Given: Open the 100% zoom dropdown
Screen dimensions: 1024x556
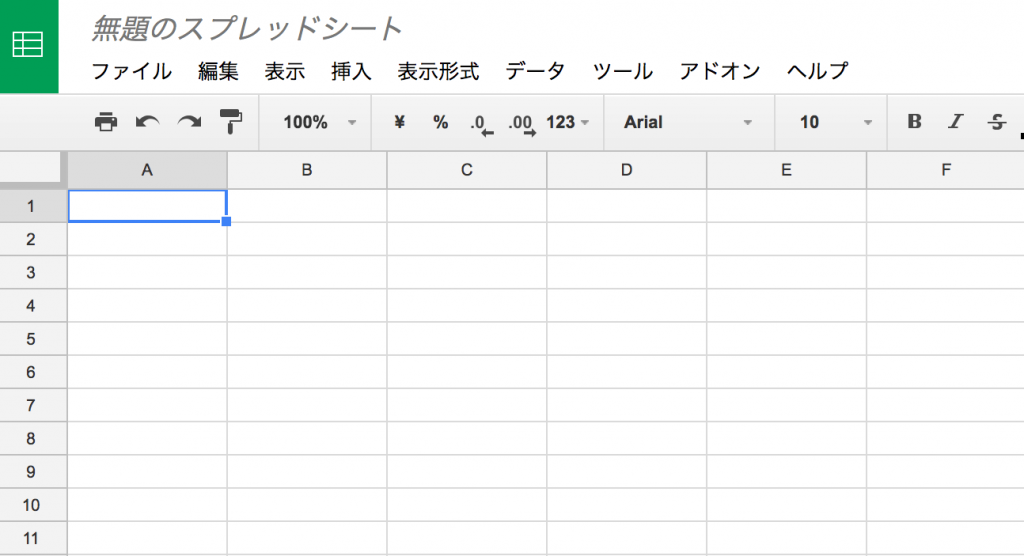Looking at the screenshot, I should 319,122.
